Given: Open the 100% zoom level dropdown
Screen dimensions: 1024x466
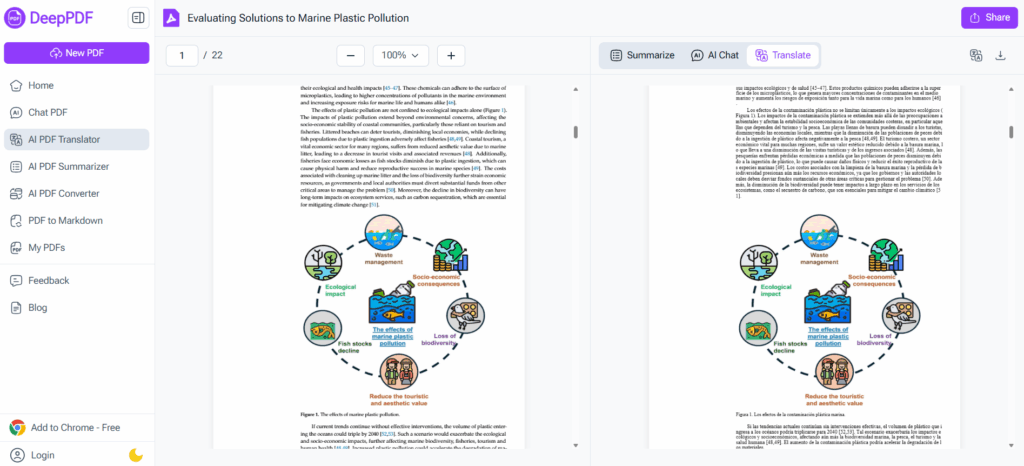Looking at the screenshot, I should coord(400,56).
